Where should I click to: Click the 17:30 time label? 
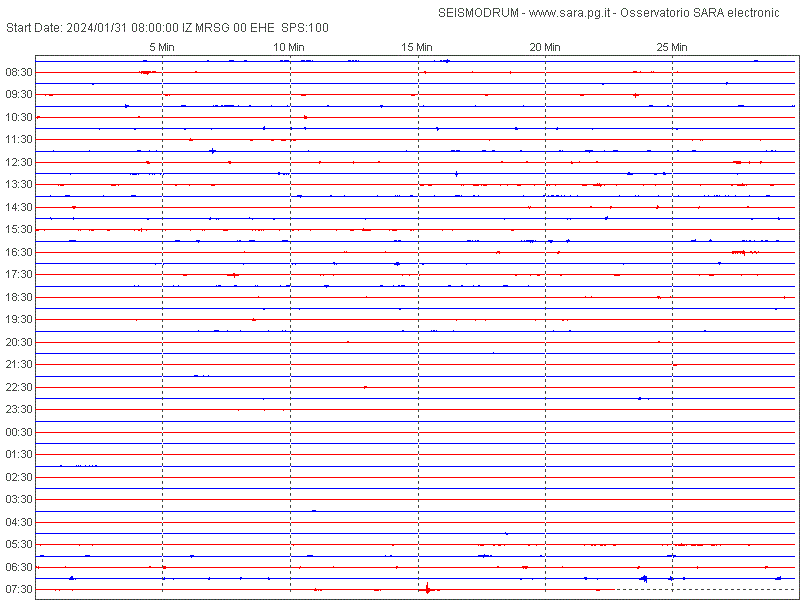pos(19,274)
